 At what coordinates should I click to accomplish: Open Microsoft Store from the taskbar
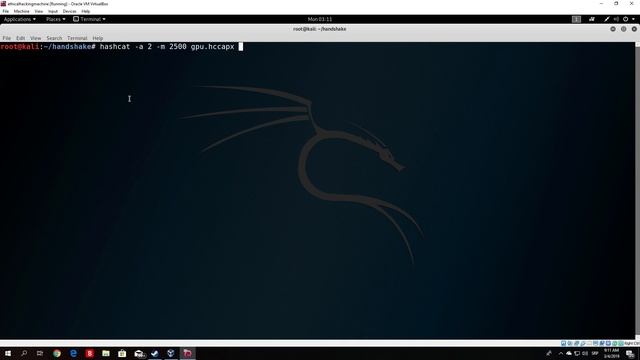tap(122, 353)
